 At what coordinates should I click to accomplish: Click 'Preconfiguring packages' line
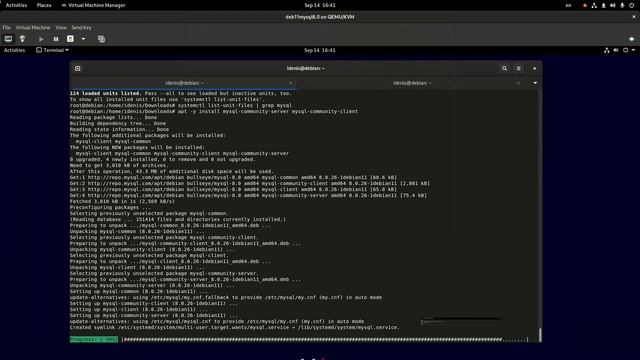[110, 207]
